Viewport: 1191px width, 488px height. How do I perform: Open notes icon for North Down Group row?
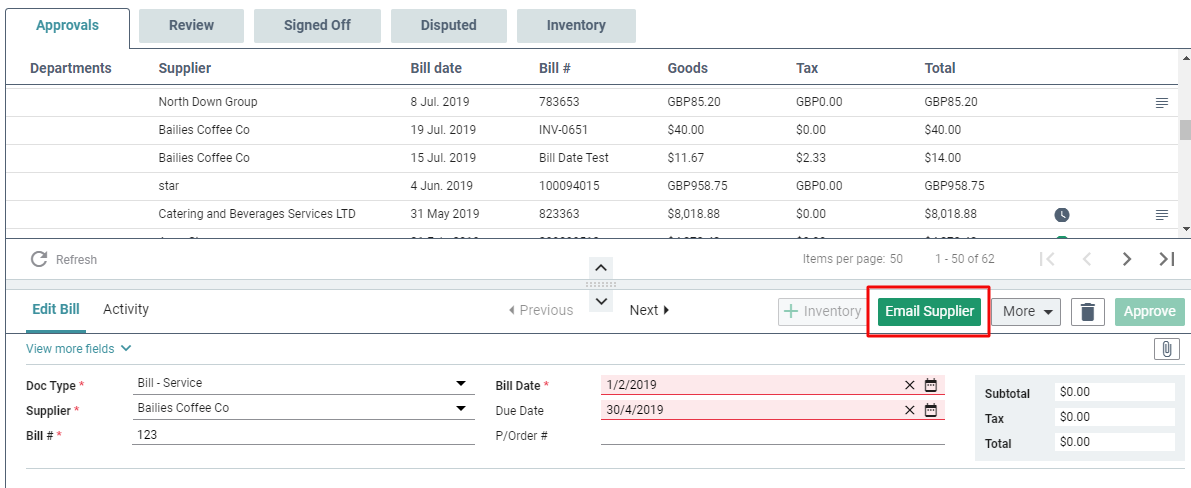[x=1161, y=102]
